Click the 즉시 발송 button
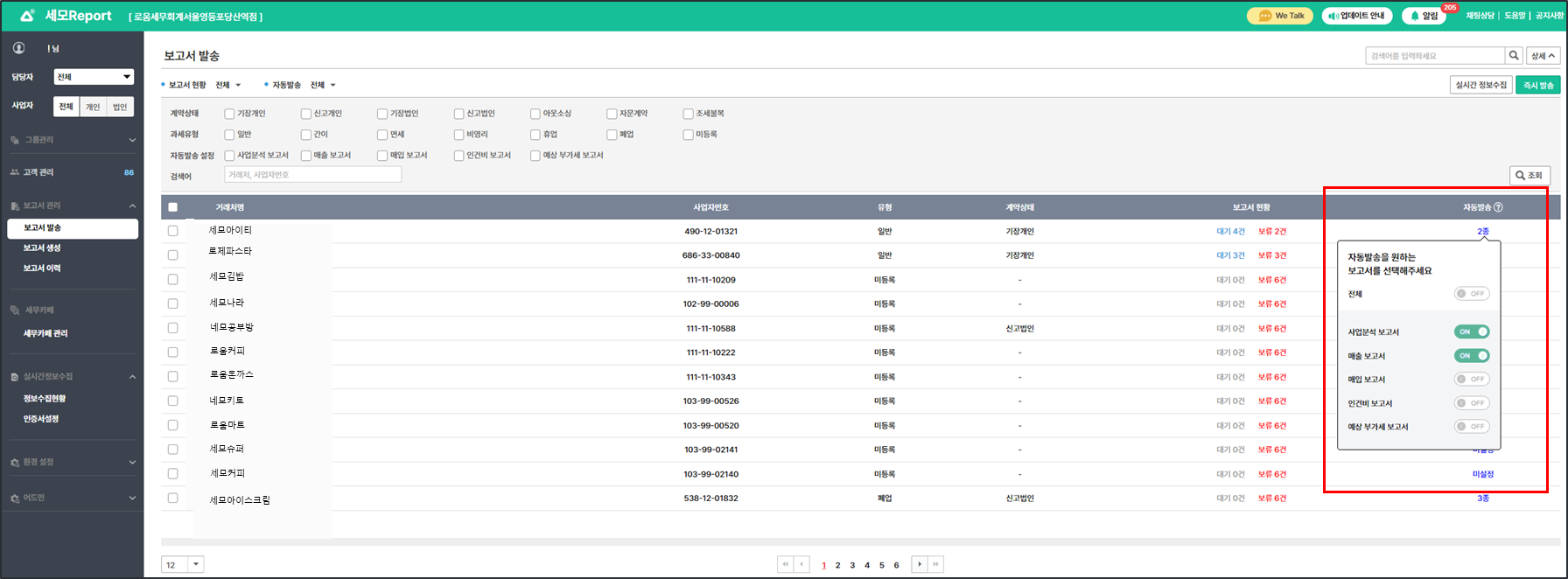1568x579 pixels. [x=1537, y=85]
